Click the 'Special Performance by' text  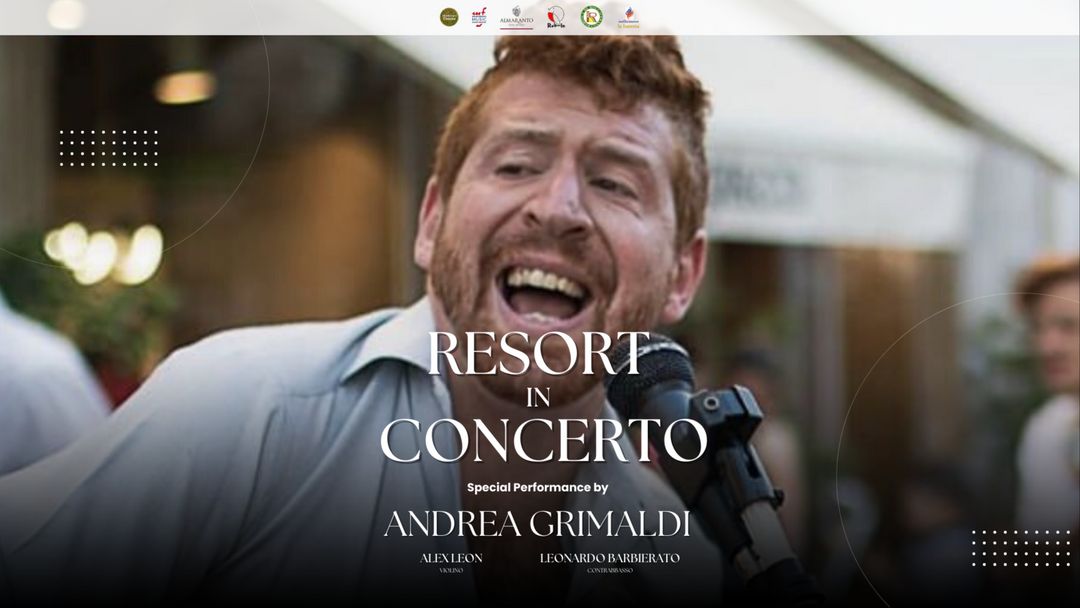click(x=537, y=488)
